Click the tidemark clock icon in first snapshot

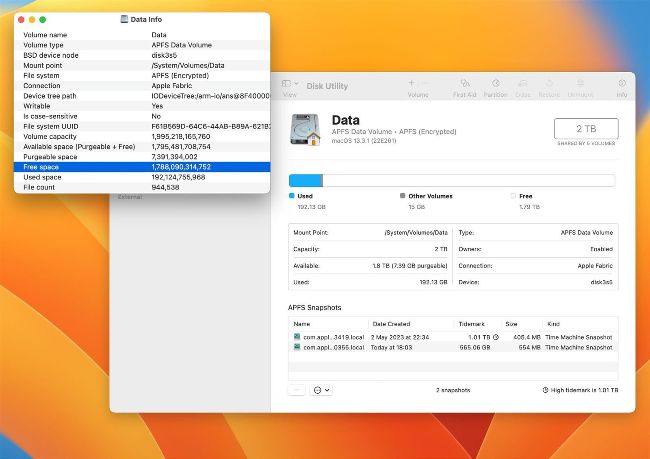[x=496, y=337]
